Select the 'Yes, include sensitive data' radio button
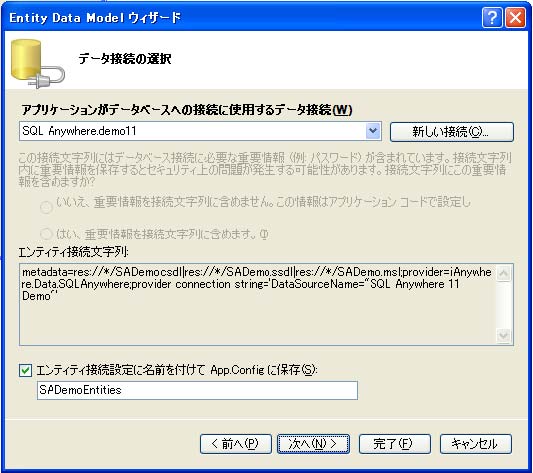 pos(46,234)
